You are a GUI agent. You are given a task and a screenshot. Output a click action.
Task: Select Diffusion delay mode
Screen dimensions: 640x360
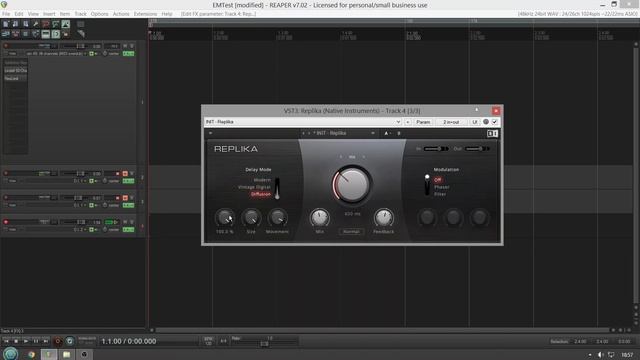pyautogui.click(x=261, y=194)
